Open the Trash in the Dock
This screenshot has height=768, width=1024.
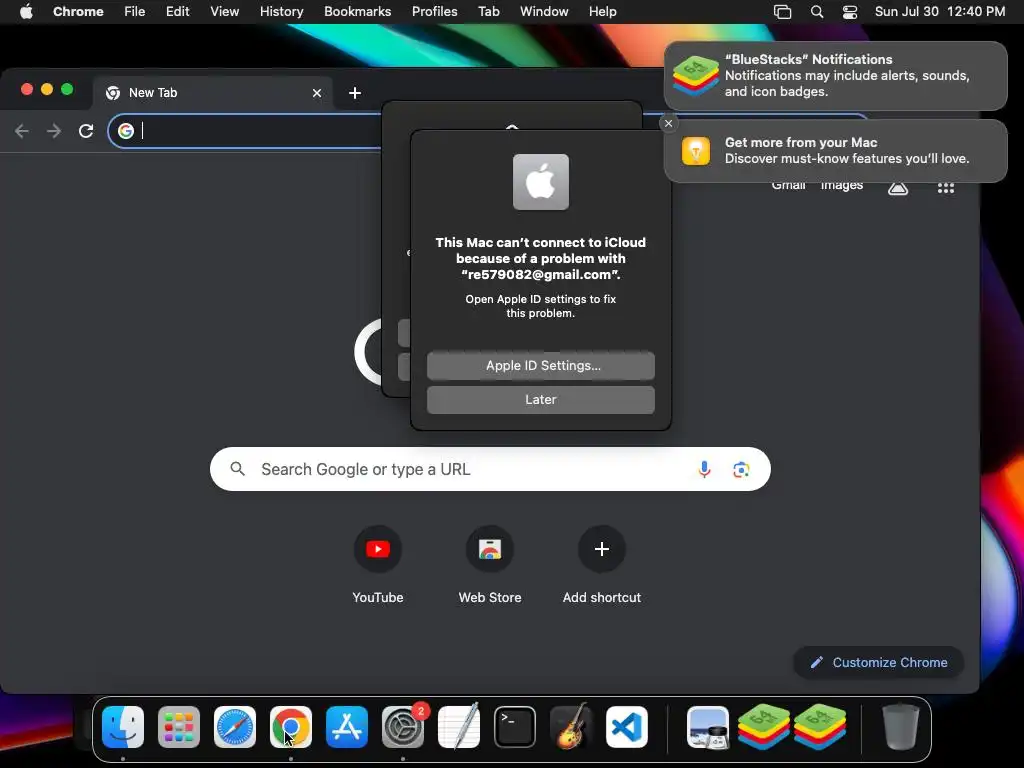(901, 727)
